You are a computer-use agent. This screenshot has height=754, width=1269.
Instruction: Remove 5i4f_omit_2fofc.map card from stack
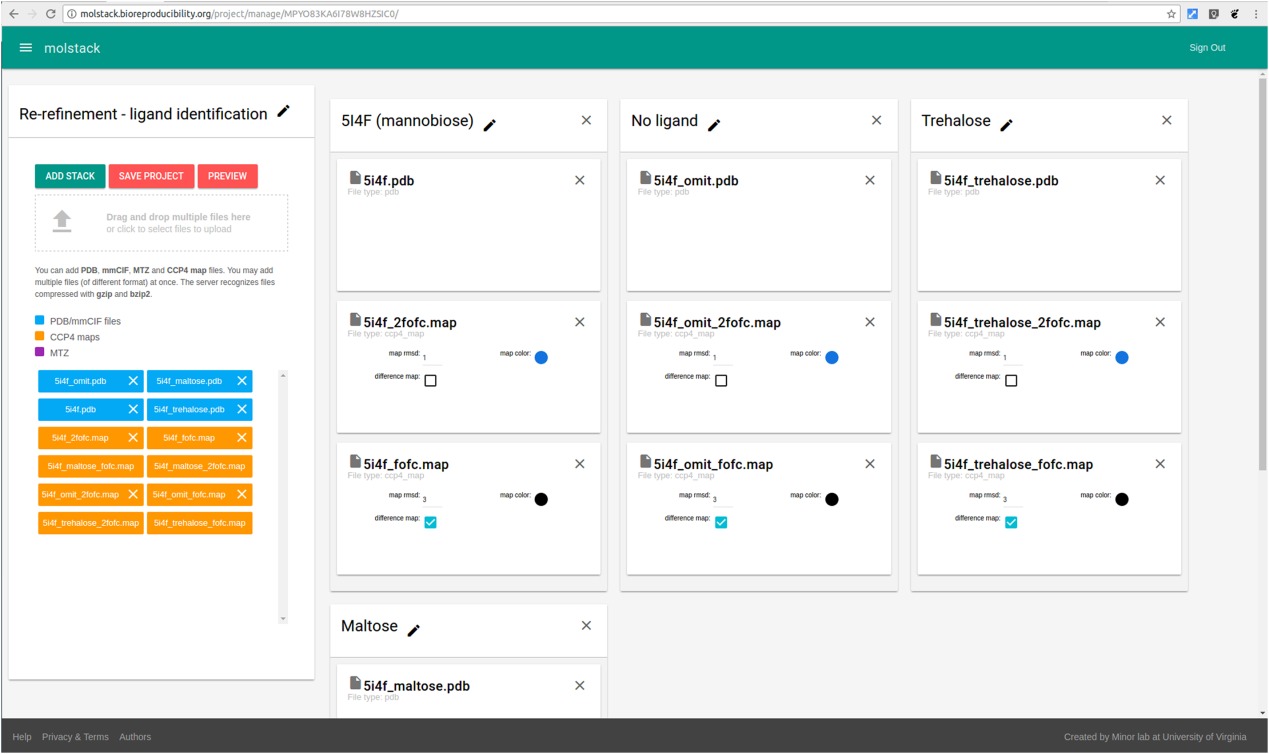click(870, 322)
